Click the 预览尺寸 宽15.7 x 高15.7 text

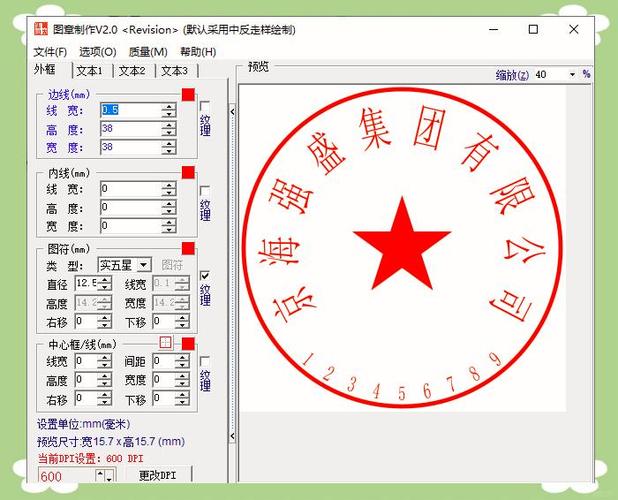click(111, 441)
